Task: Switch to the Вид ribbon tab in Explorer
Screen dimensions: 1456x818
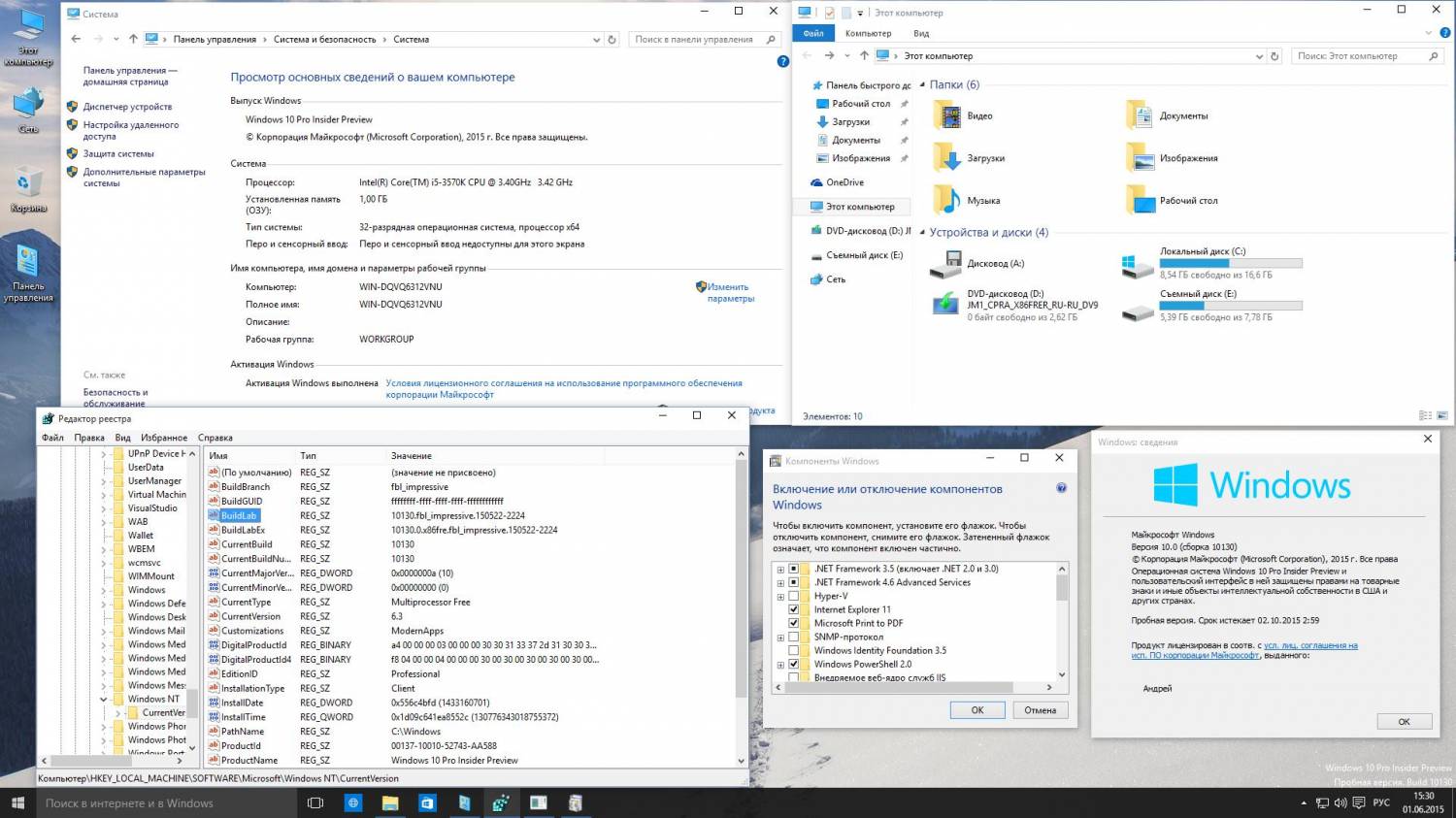Action: [921, 33]
